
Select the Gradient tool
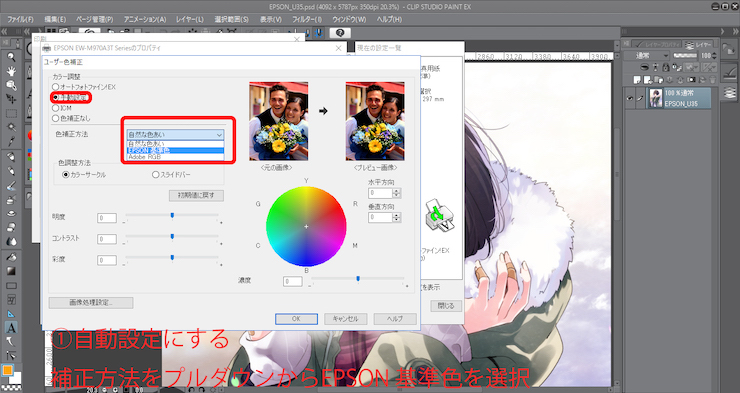pyautogui.click(x=11, y=271)
